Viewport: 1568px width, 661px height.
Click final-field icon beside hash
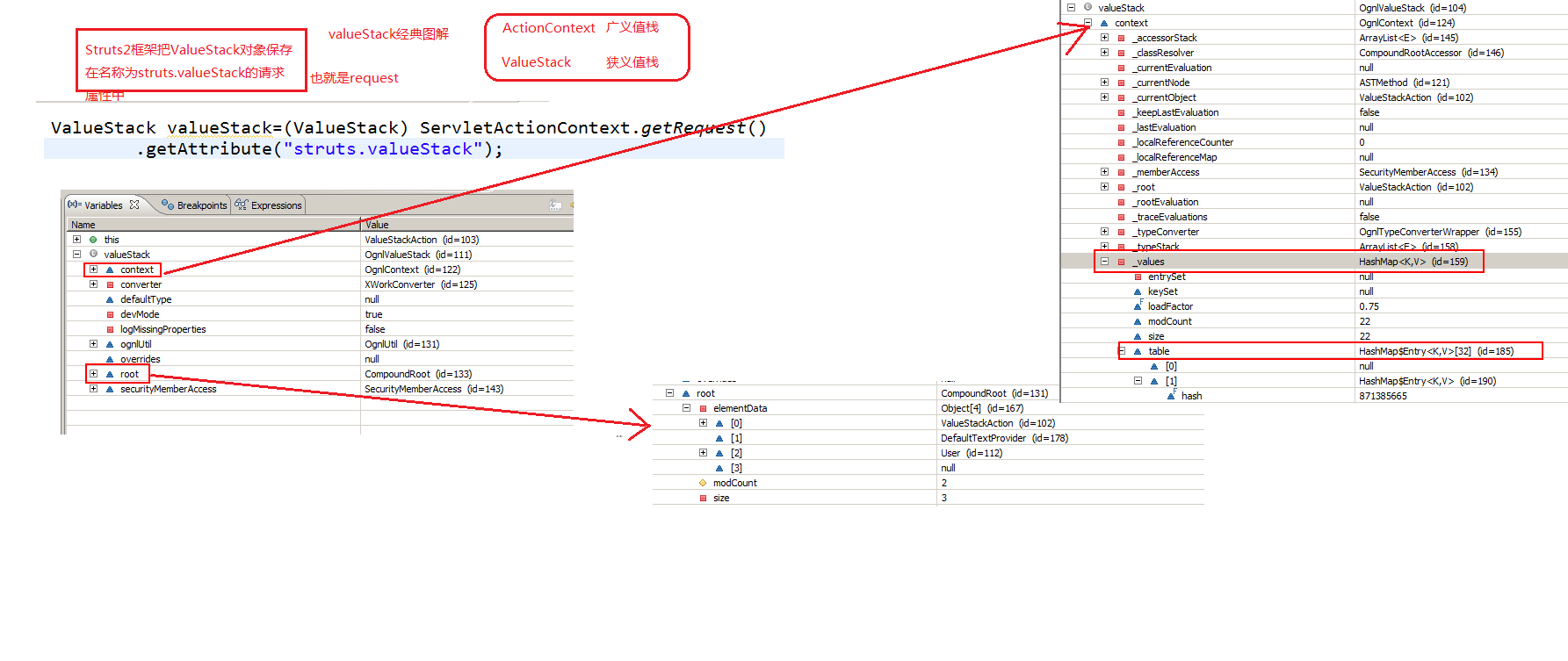[x=1171, y=395]
